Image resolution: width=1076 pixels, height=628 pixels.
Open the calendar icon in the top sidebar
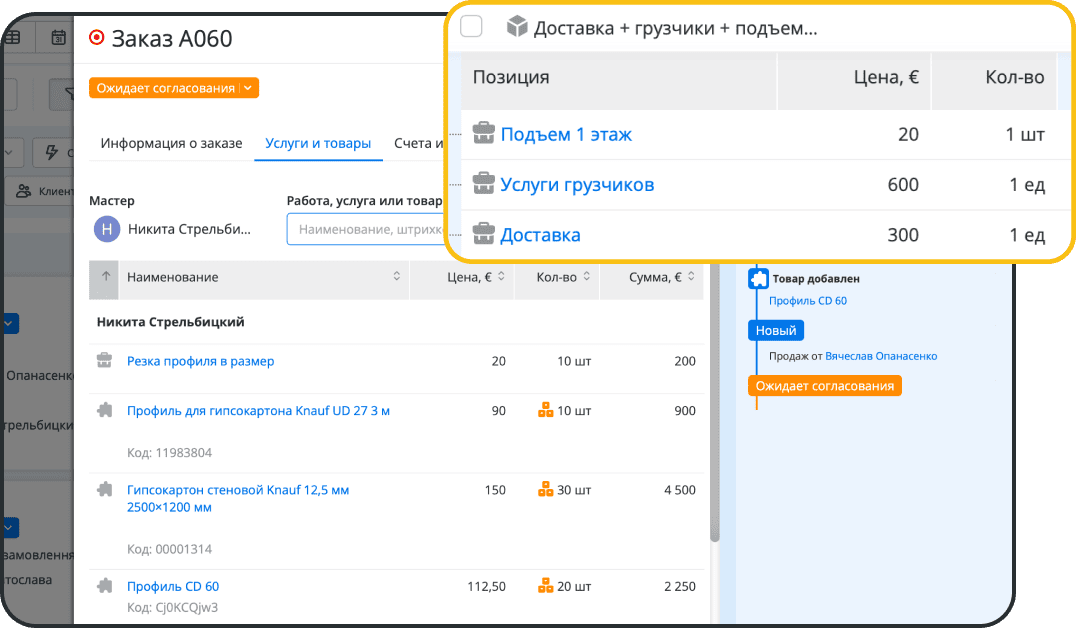[58, 36]
